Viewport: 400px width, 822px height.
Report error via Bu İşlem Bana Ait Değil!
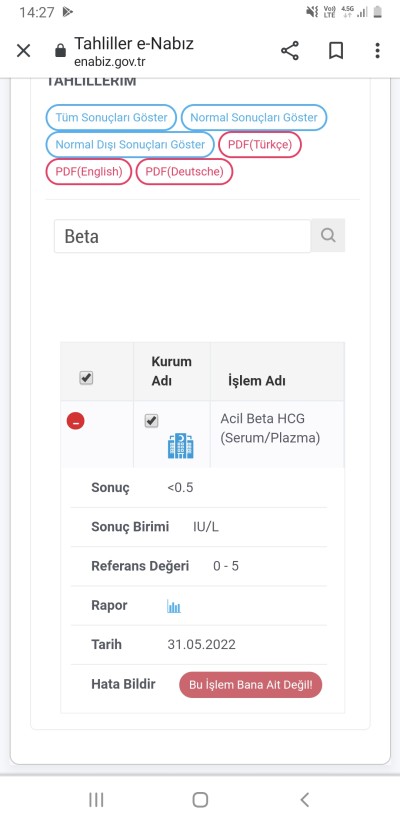(251, 685)
